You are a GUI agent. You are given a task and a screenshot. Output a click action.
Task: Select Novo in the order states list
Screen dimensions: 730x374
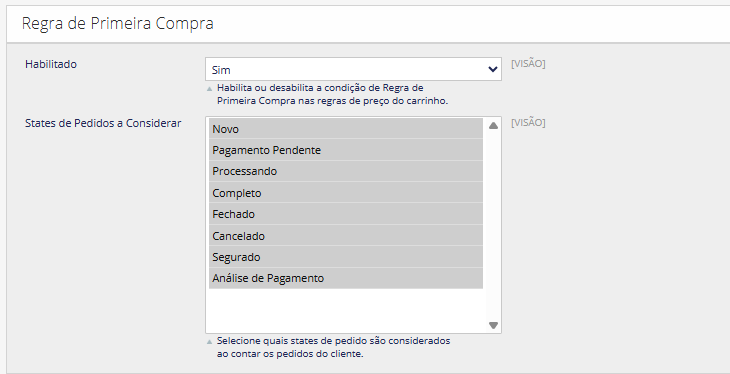[x=345, y=129]
